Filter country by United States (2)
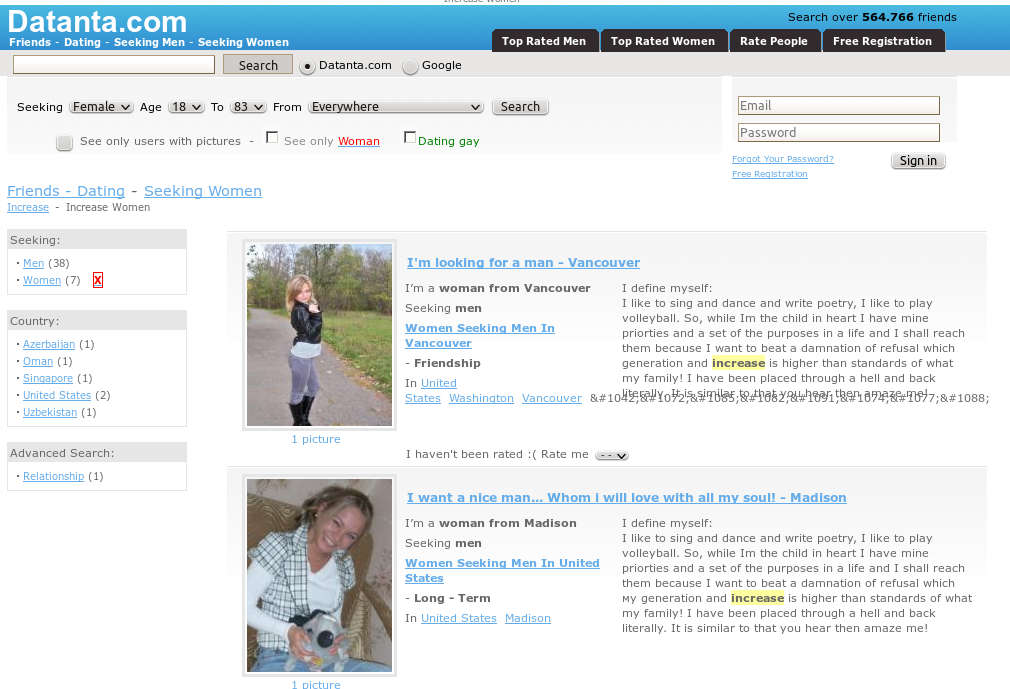Image resolution: width=1010 pixels, height=689 pixels. pyautogui.click(x=57, y=395)
